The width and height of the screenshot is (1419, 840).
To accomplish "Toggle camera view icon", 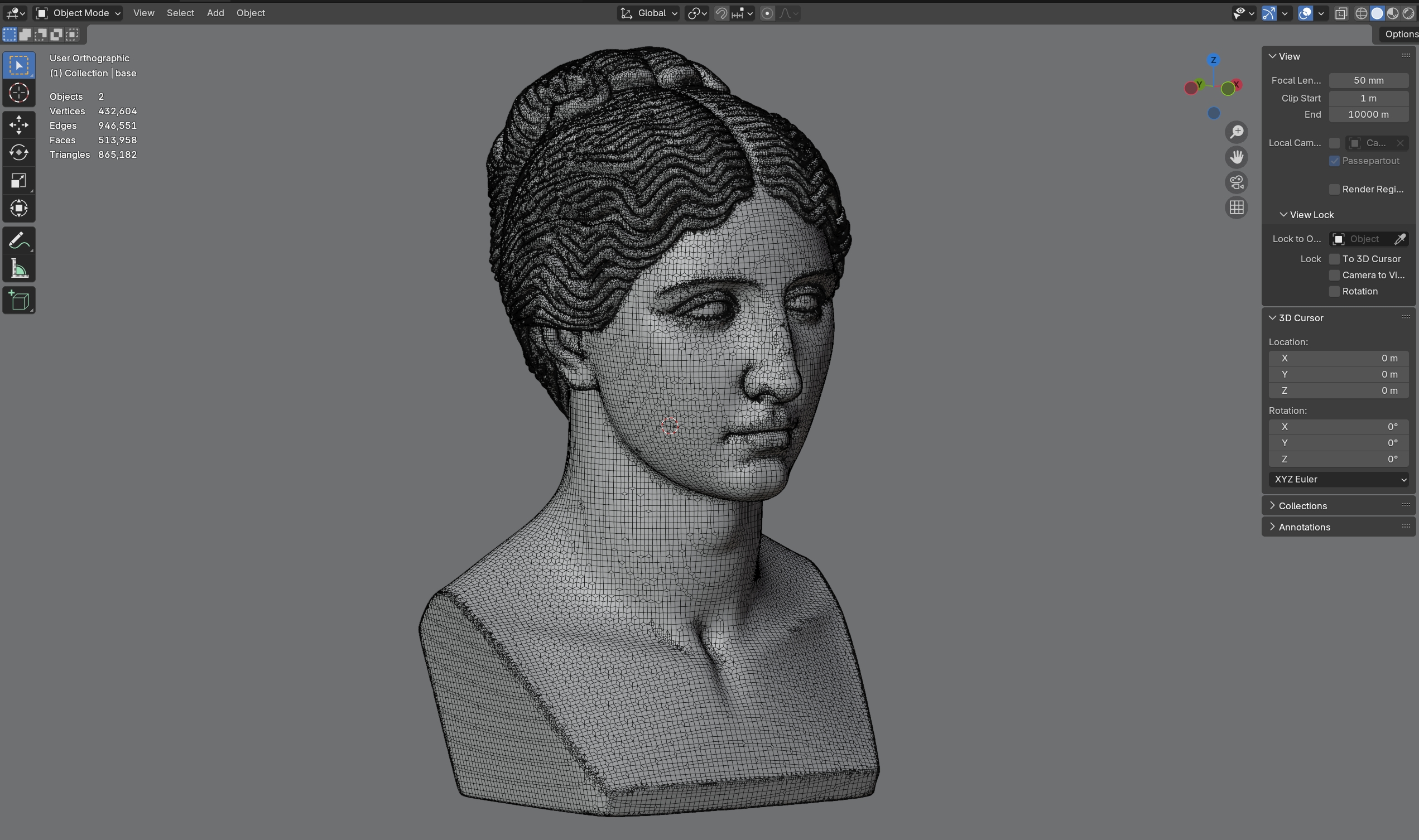I will point(1236,182).
